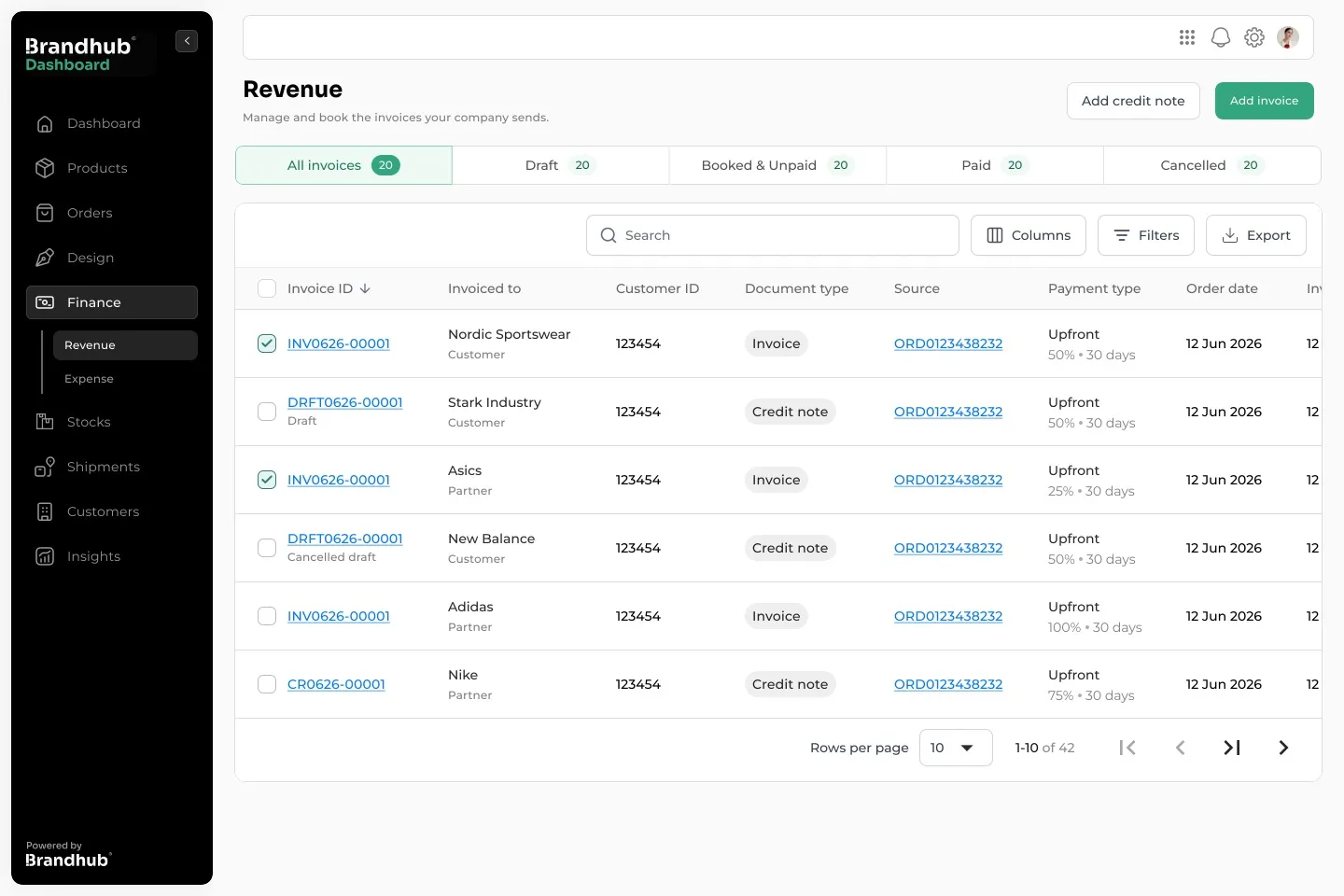Sort by the Invoice ID column header

coord(329,288)
